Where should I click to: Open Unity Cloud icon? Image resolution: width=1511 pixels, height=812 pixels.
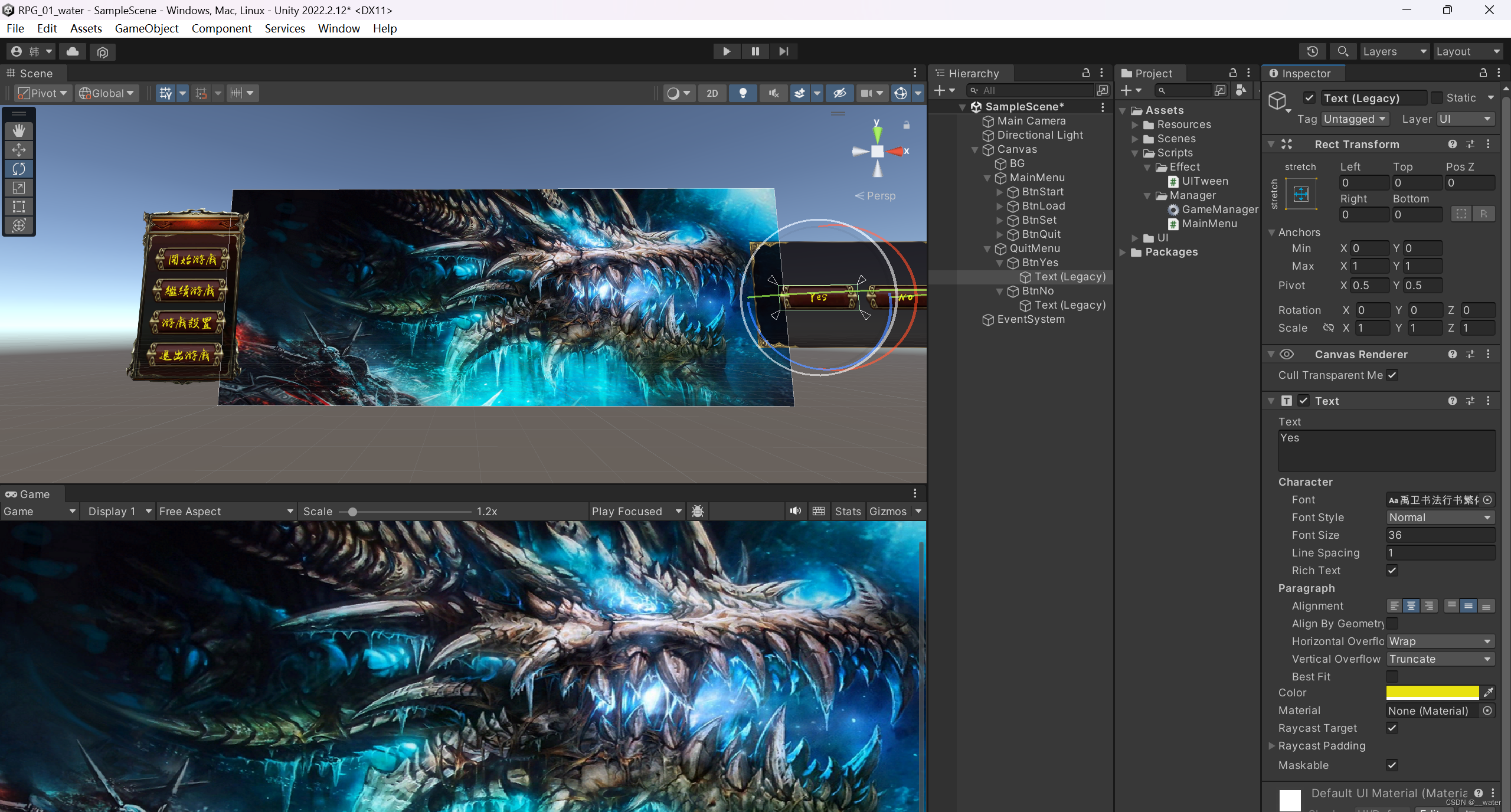click(73, 52)
